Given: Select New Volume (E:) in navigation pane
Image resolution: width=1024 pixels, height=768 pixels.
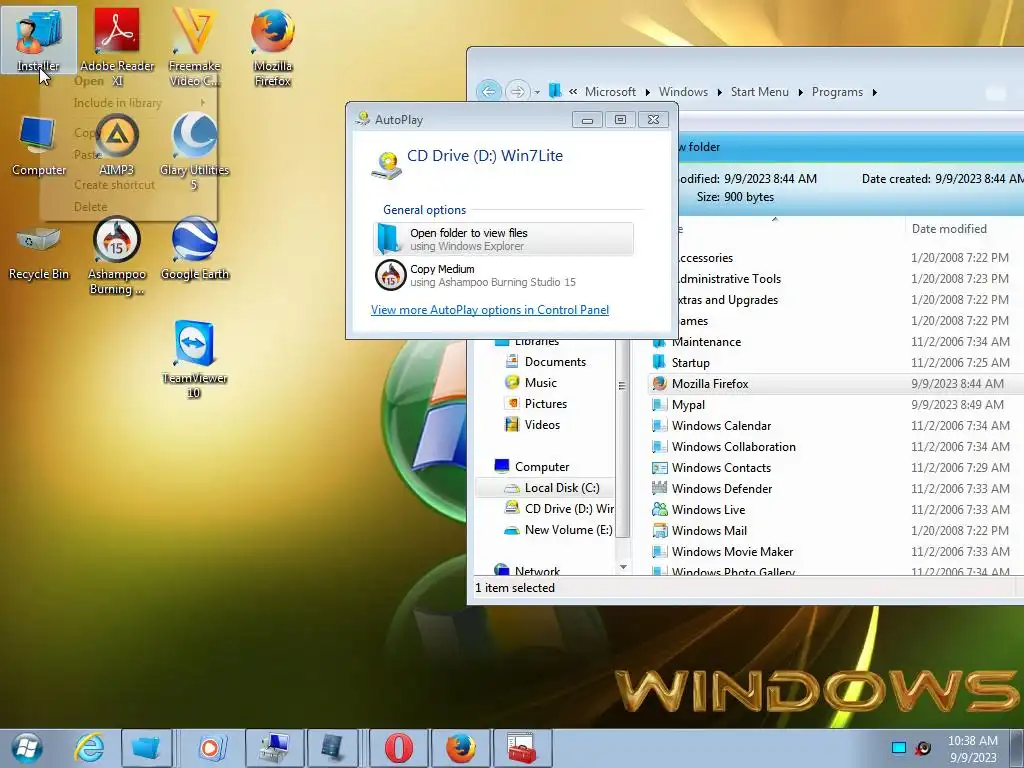Looking at the screenshot, I should click(568, 530).
